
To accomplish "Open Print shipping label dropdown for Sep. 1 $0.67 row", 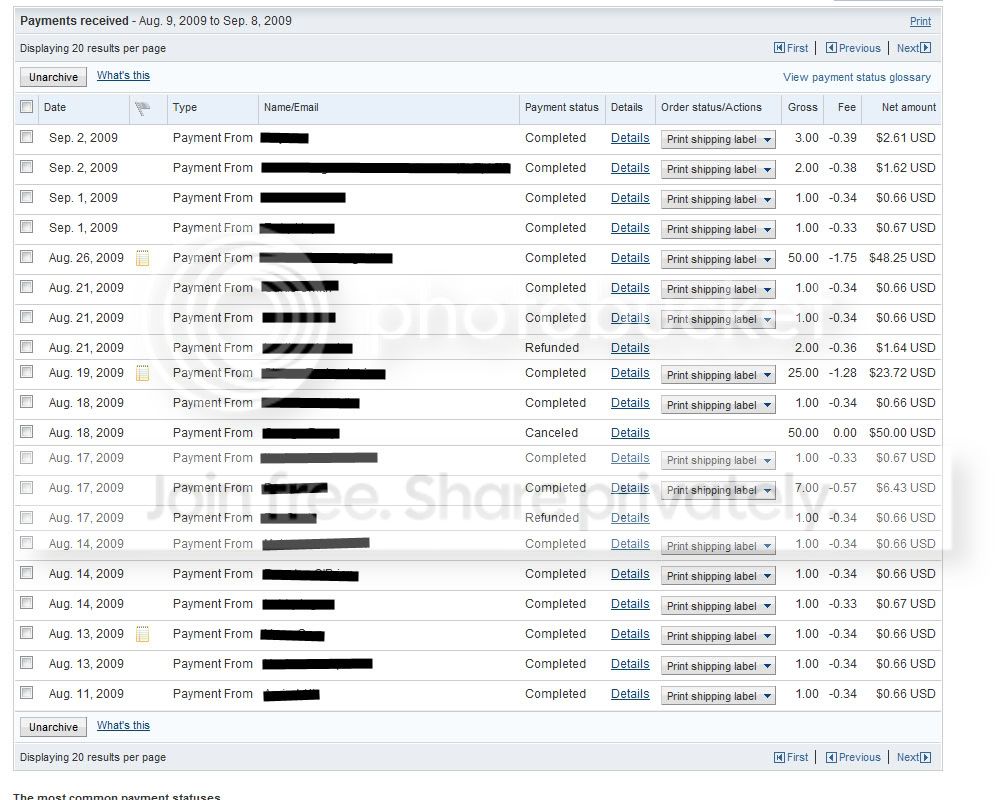I will [718, 229].
